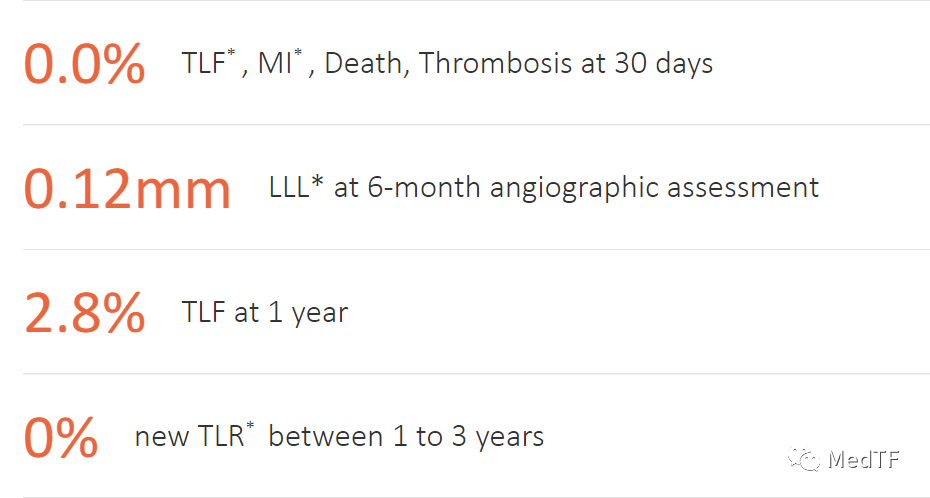The height and width of the screenshot is (498, 930).
Task: Click the word Death in first row
Action: [363, 63]
